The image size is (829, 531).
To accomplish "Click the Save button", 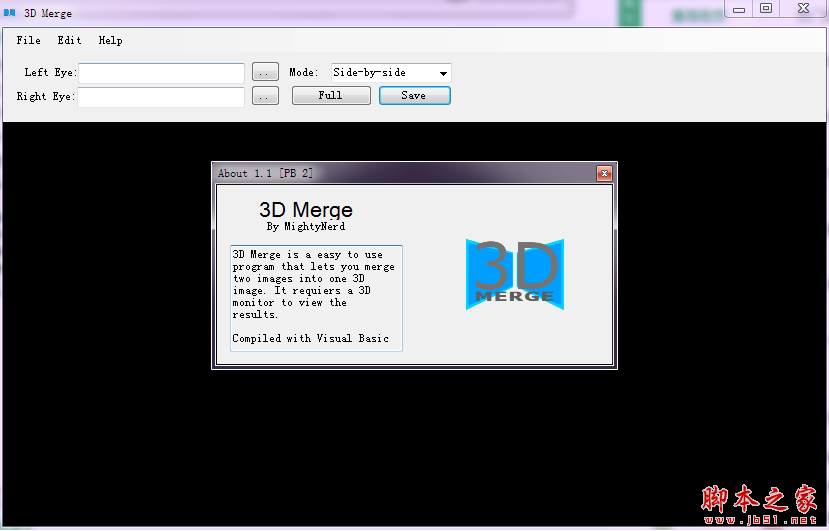I will tap(414, 95).
